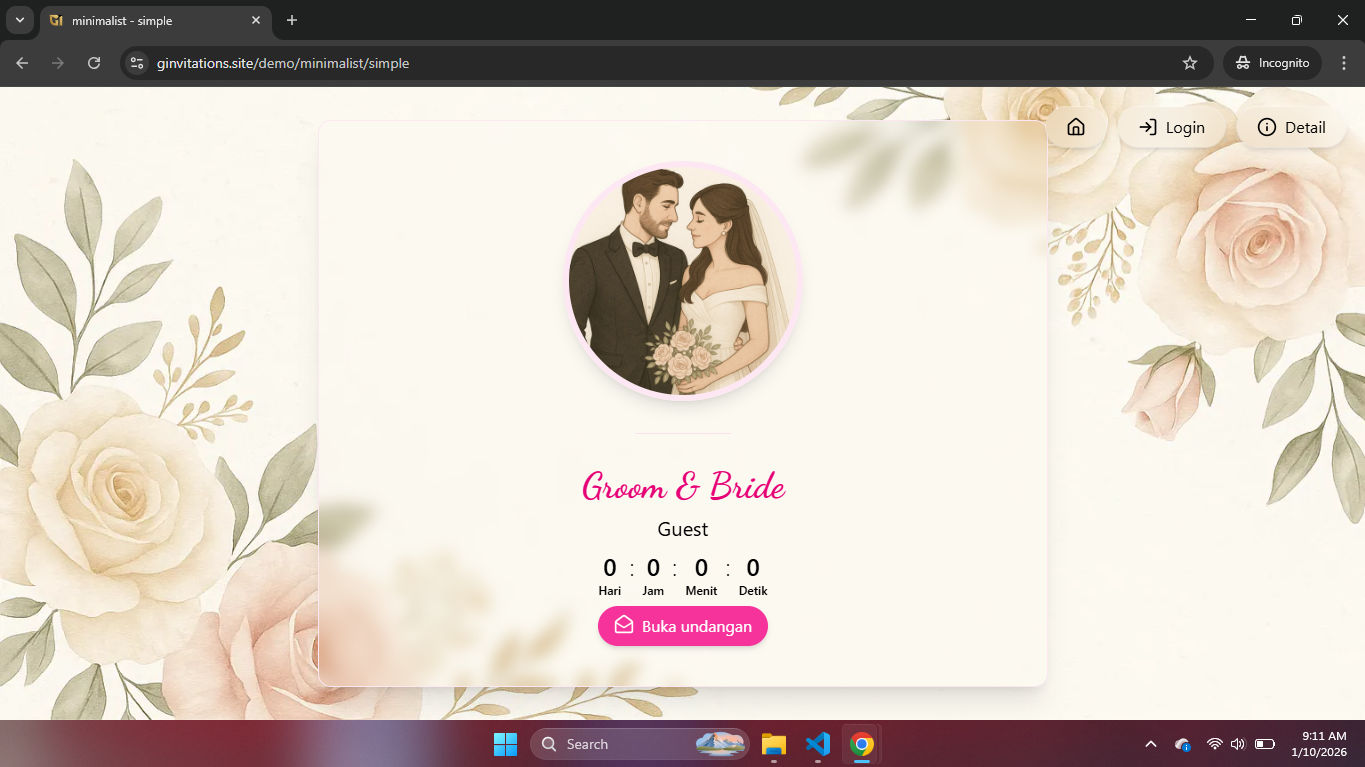Screen dimensions: 1365x767
Task: Open the Windows Start menu
Action: coord(505,743)
